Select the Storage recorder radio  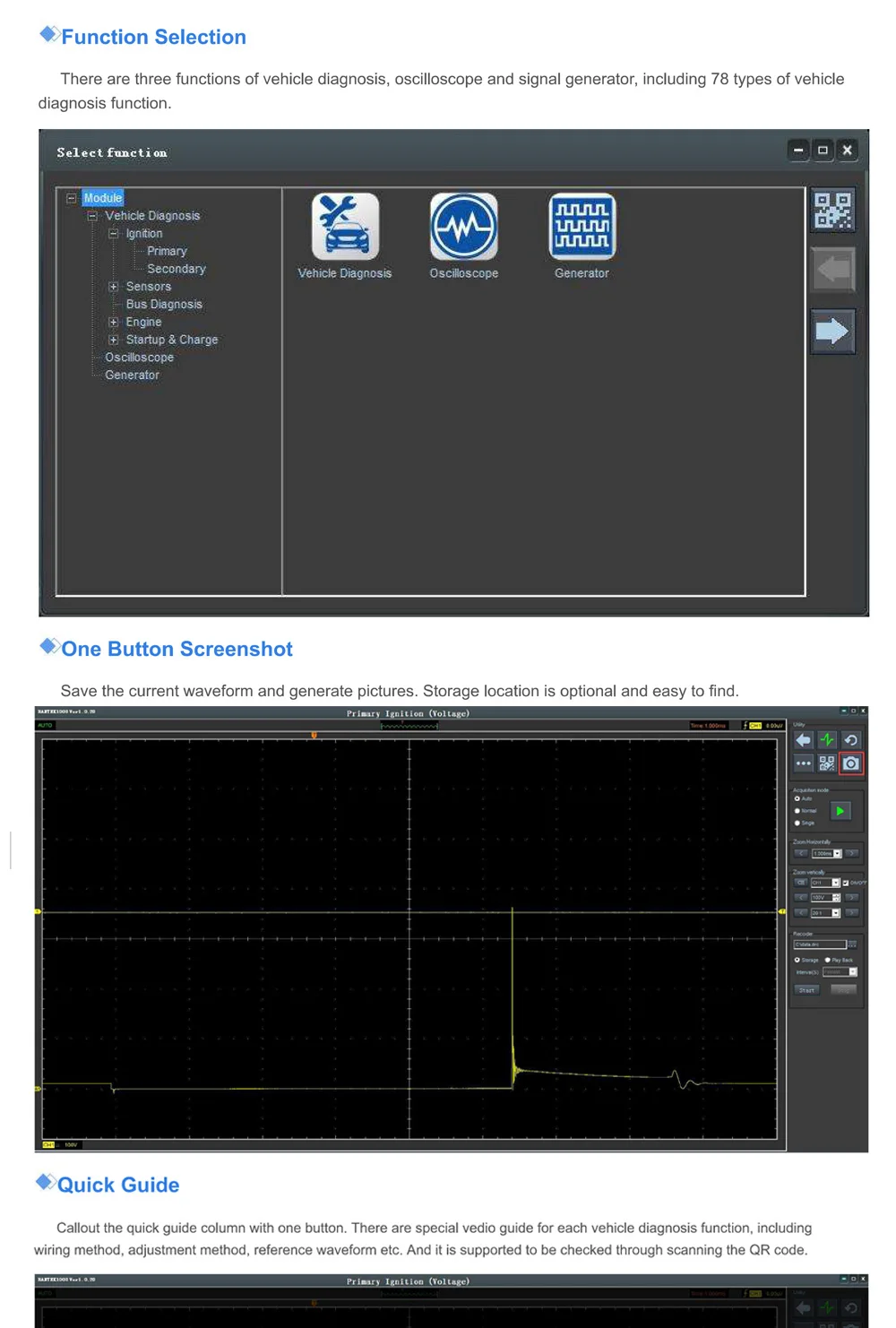[x=797, y=960]
